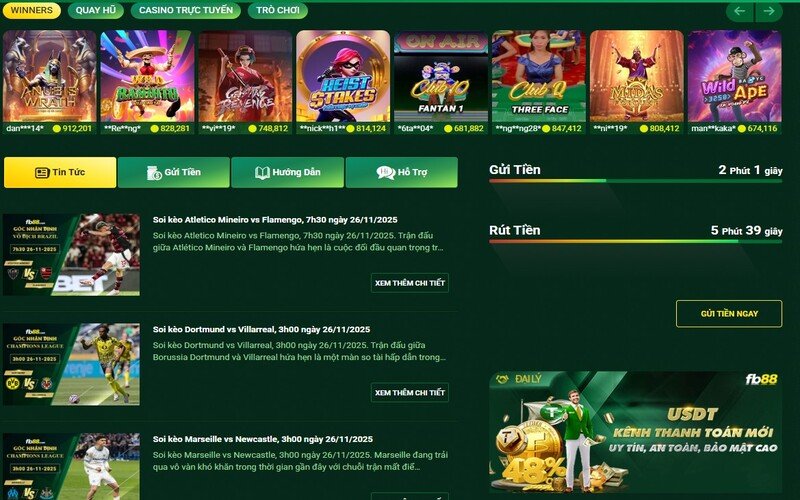
Task: Click XEM THÊM CHI TIẾT for Dortmund article
Action: pos(410,392)
